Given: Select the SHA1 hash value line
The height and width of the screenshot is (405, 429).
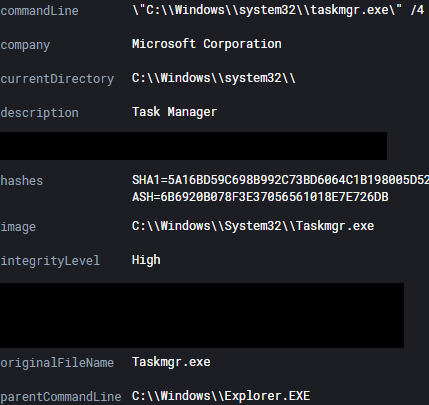Looking at the screenshot, I should (280, 180).
